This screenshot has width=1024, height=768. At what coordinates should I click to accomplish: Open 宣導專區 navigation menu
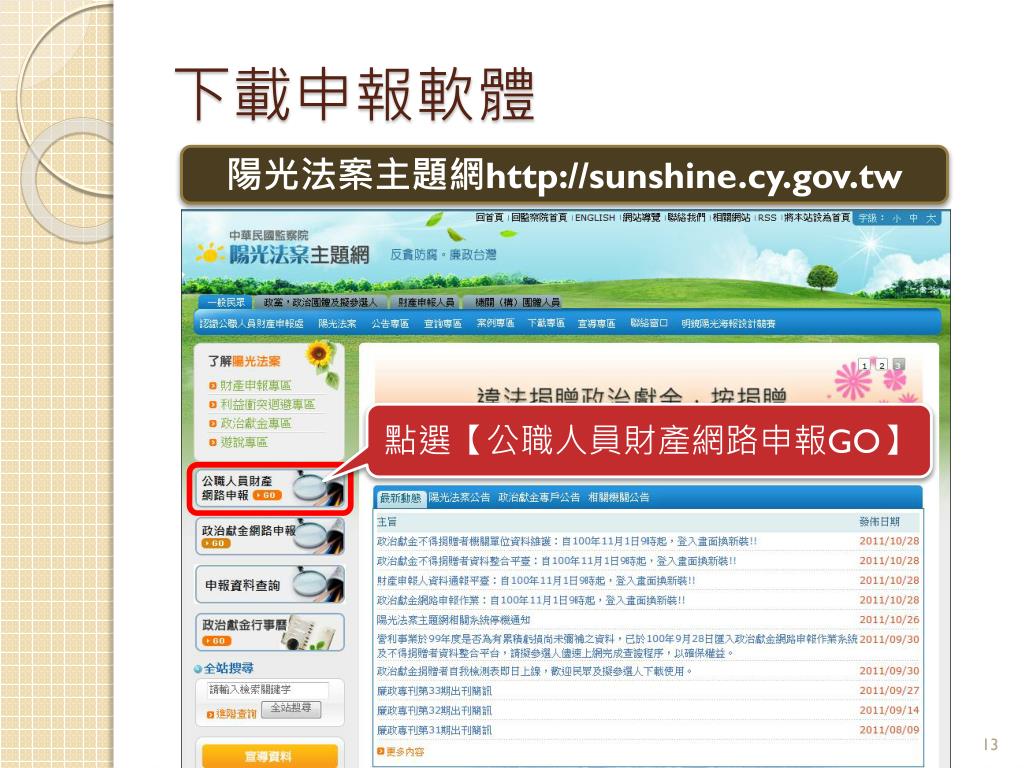[596, 323]
